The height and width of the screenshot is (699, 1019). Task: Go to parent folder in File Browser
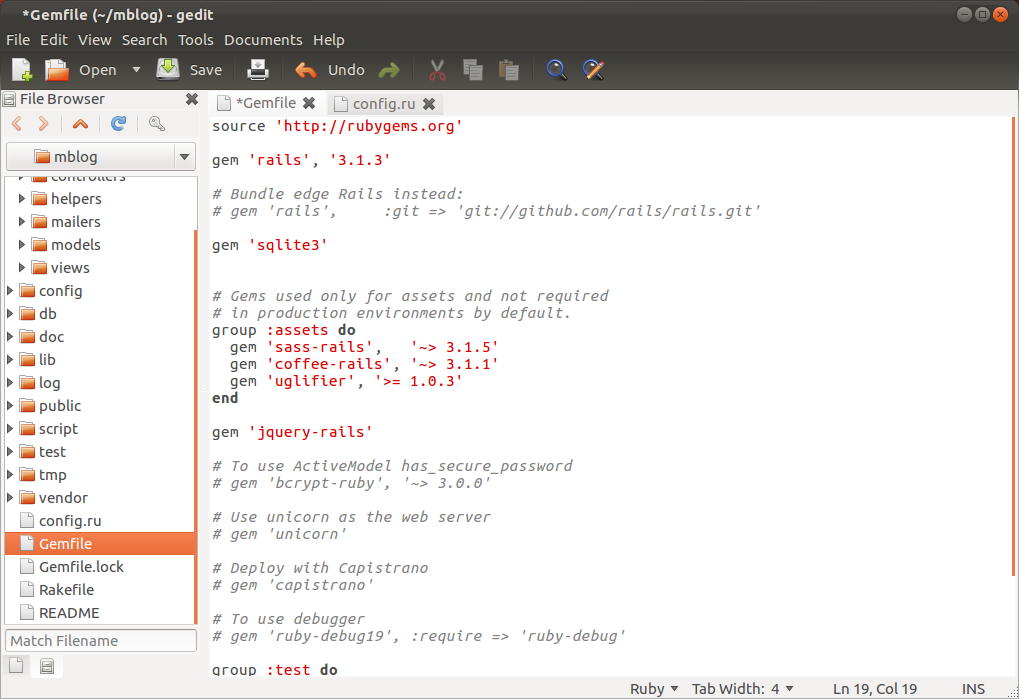tap(80, 124)
